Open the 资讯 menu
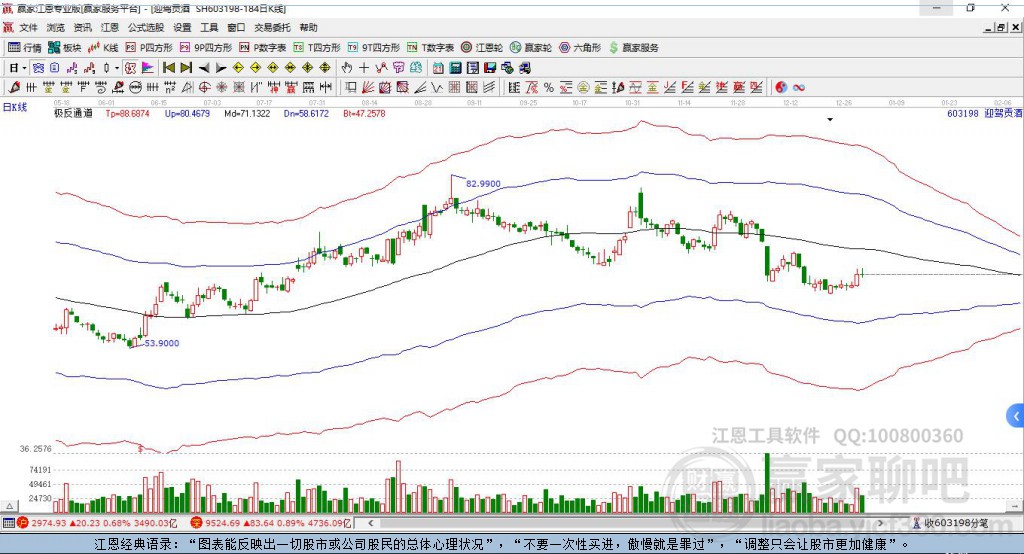This screenshot has height=554, width=1024. [x=82, y=27]
